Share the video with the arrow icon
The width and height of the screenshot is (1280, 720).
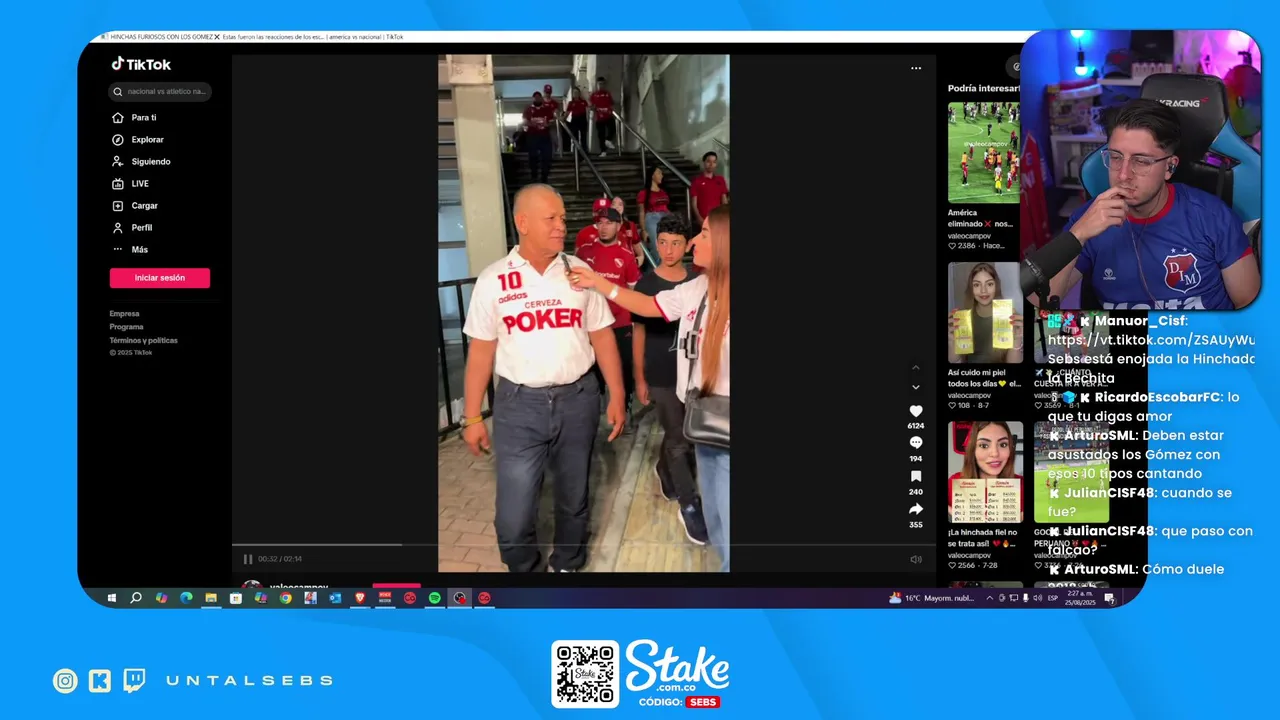[915, 509]
